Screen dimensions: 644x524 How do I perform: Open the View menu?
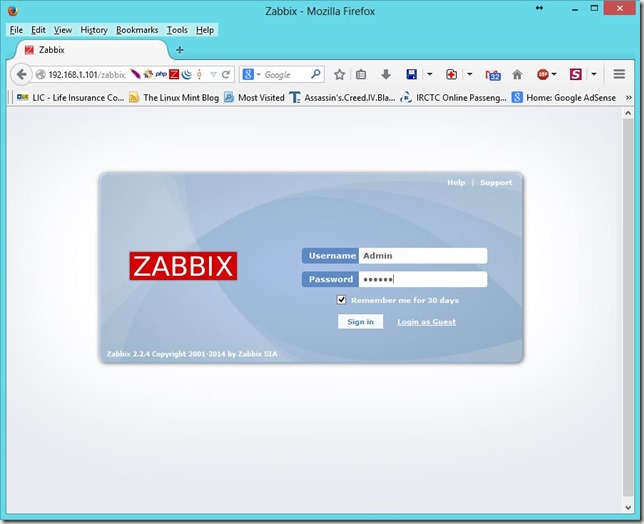(63, 30)
